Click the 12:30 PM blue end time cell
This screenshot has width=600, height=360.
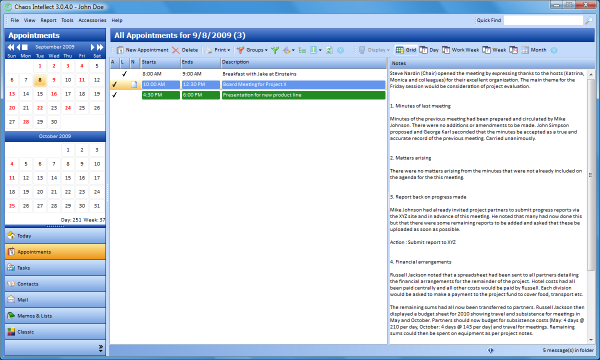[201, 85]
